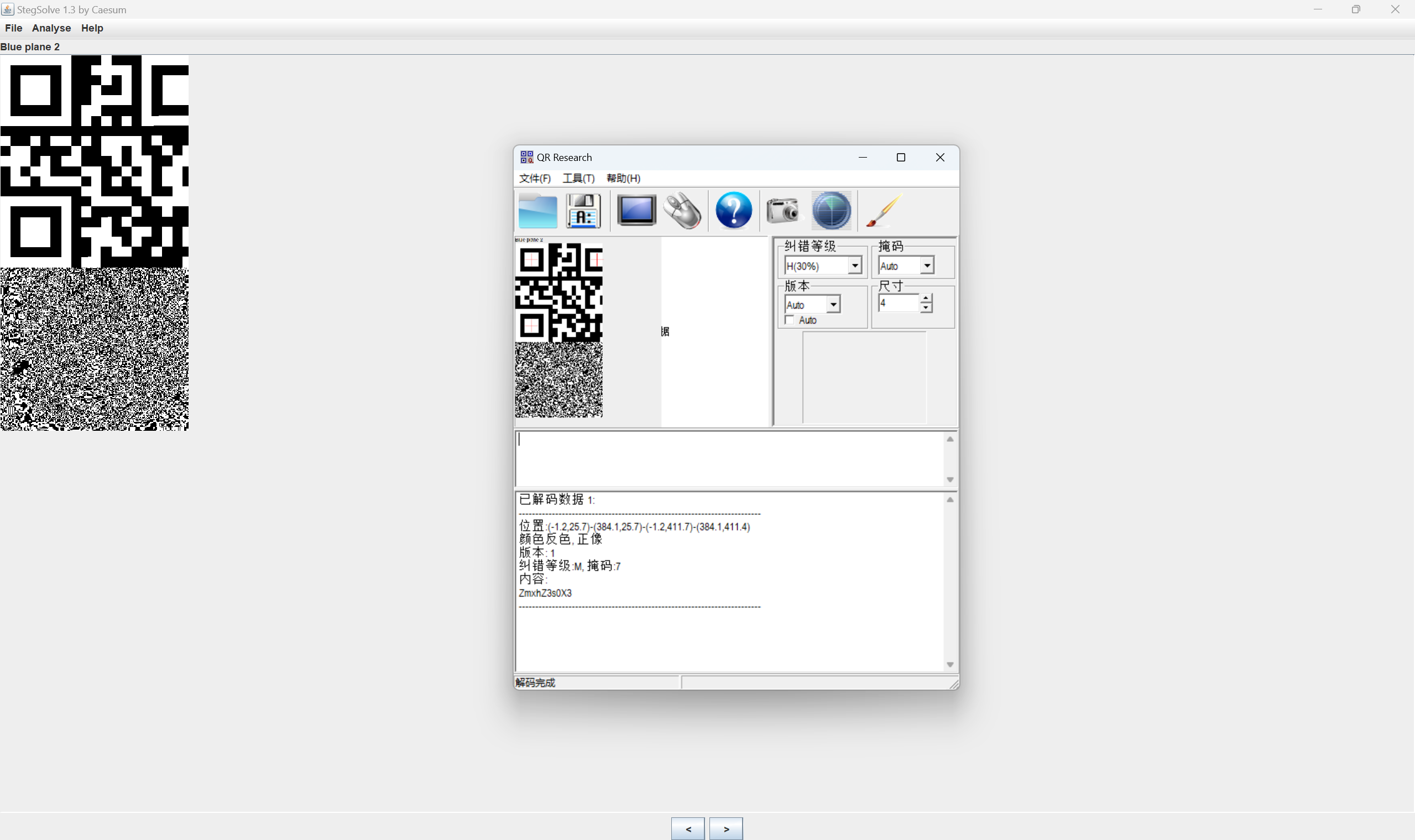Click the 颜色反色, 正像 line
Image resolution: width=1415 pixels, height=840 pixels.
tap(560, 539)
